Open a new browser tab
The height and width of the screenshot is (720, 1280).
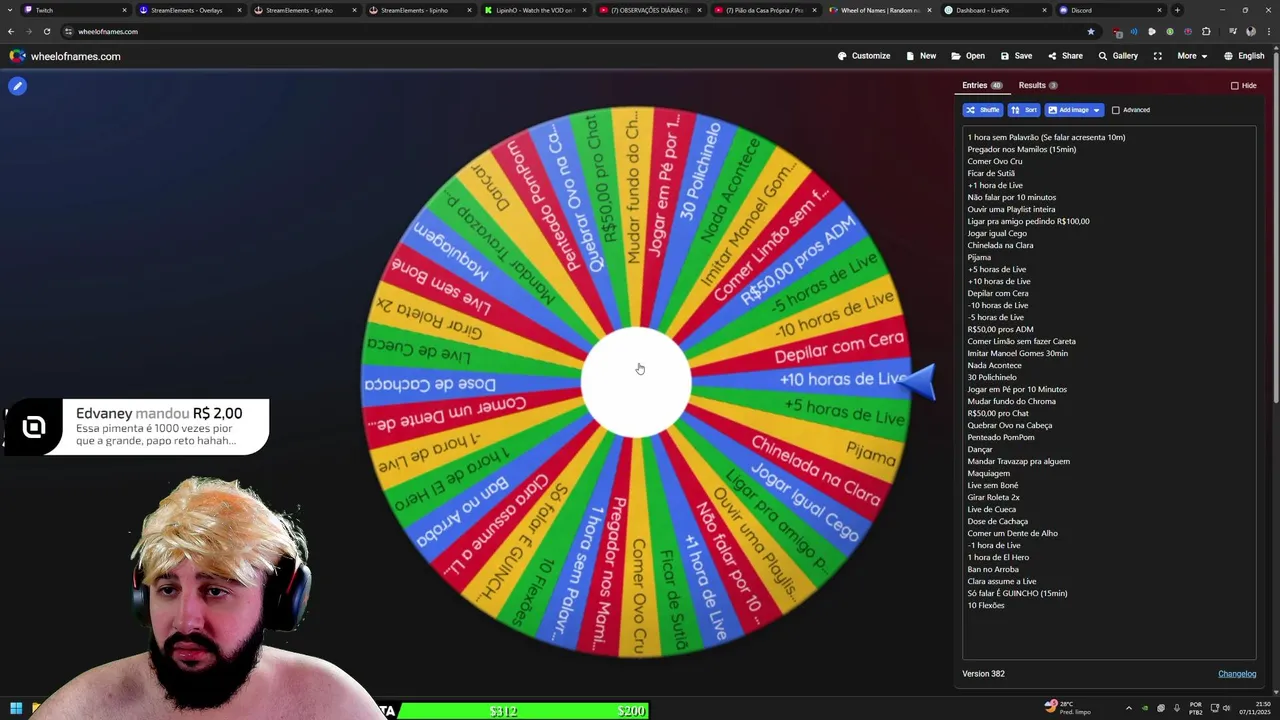[x=1177, y=10]
